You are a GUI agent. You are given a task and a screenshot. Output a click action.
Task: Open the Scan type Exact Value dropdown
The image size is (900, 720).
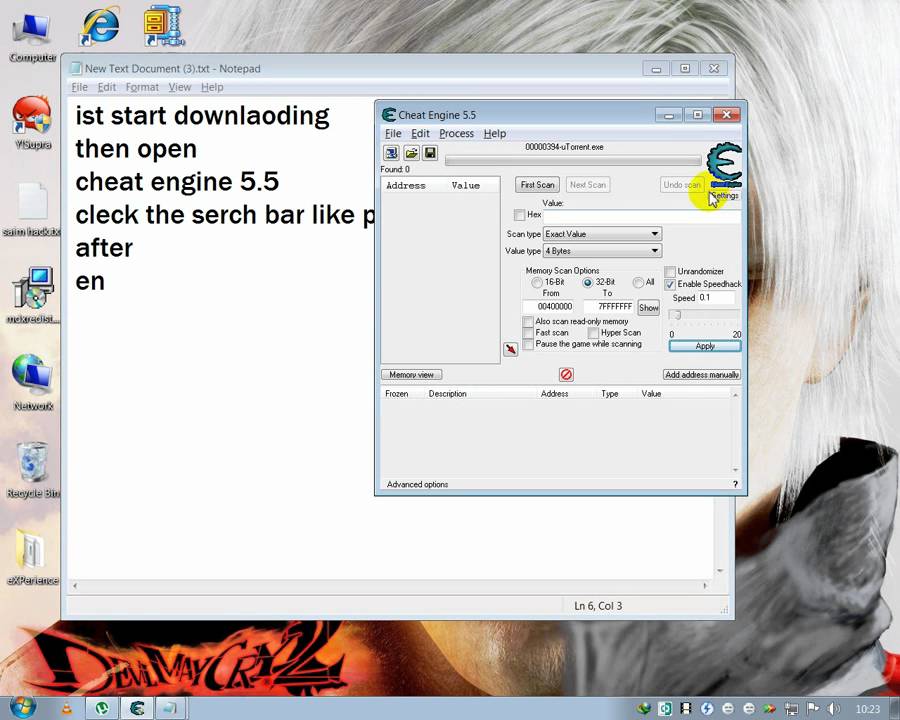coord(603,234)
